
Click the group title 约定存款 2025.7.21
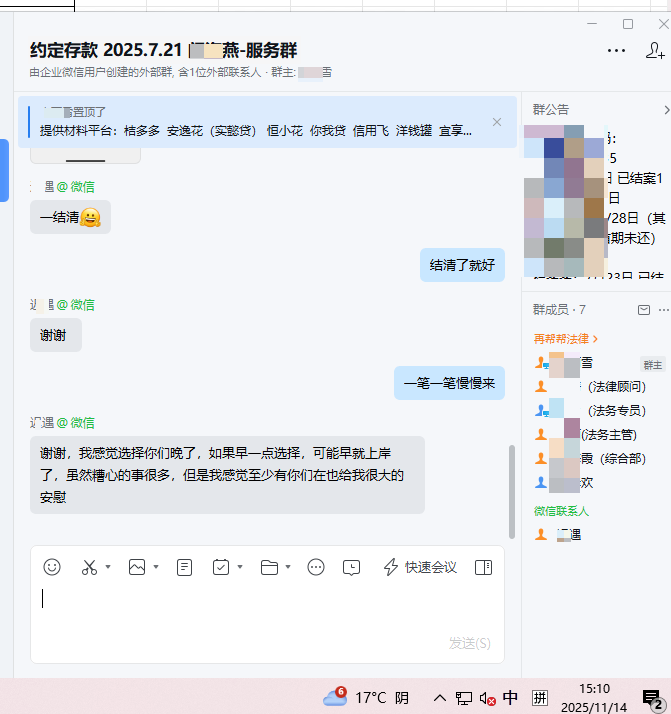[163, 50]
